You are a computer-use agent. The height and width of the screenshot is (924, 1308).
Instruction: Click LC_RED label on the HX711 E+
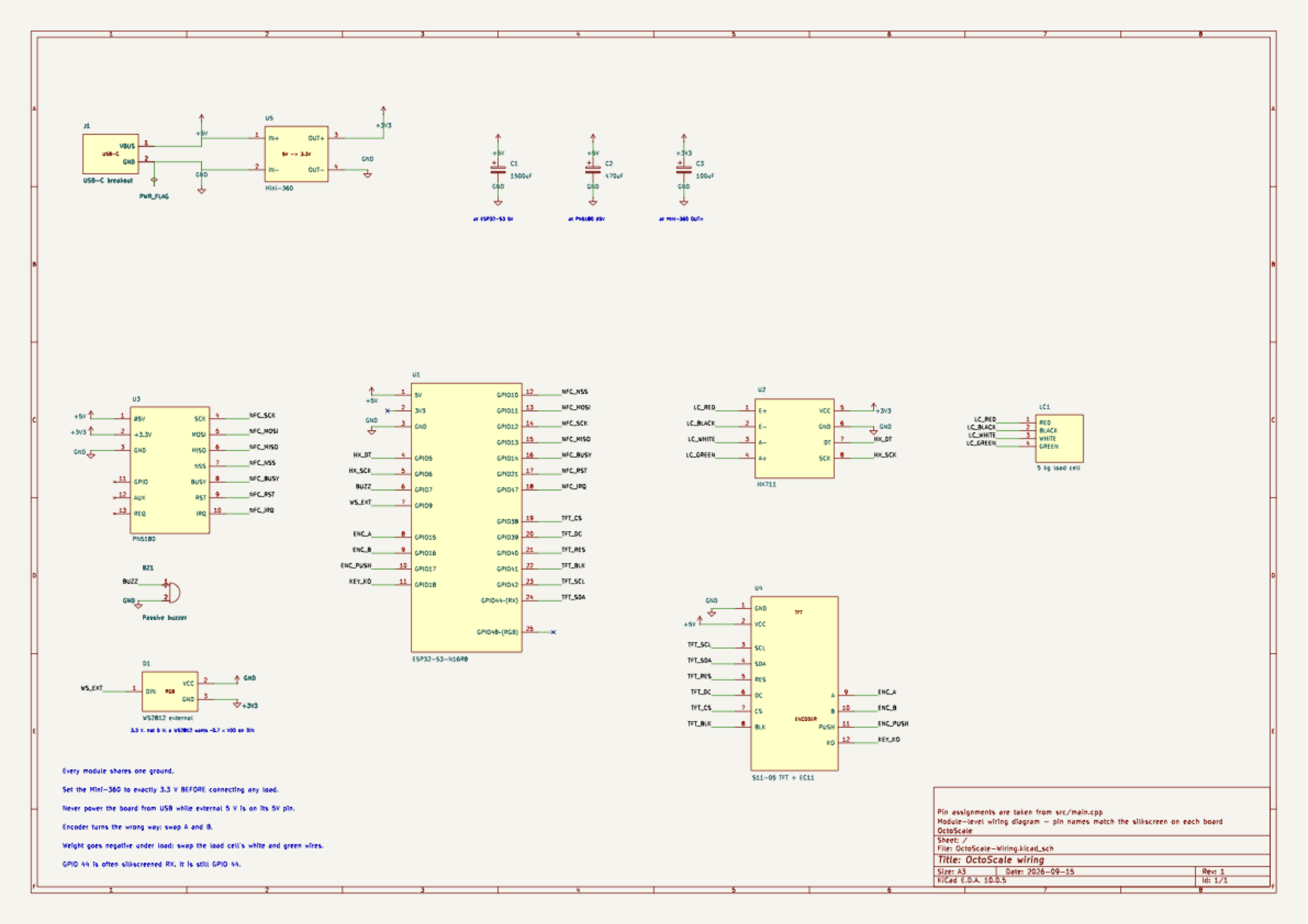704,408
